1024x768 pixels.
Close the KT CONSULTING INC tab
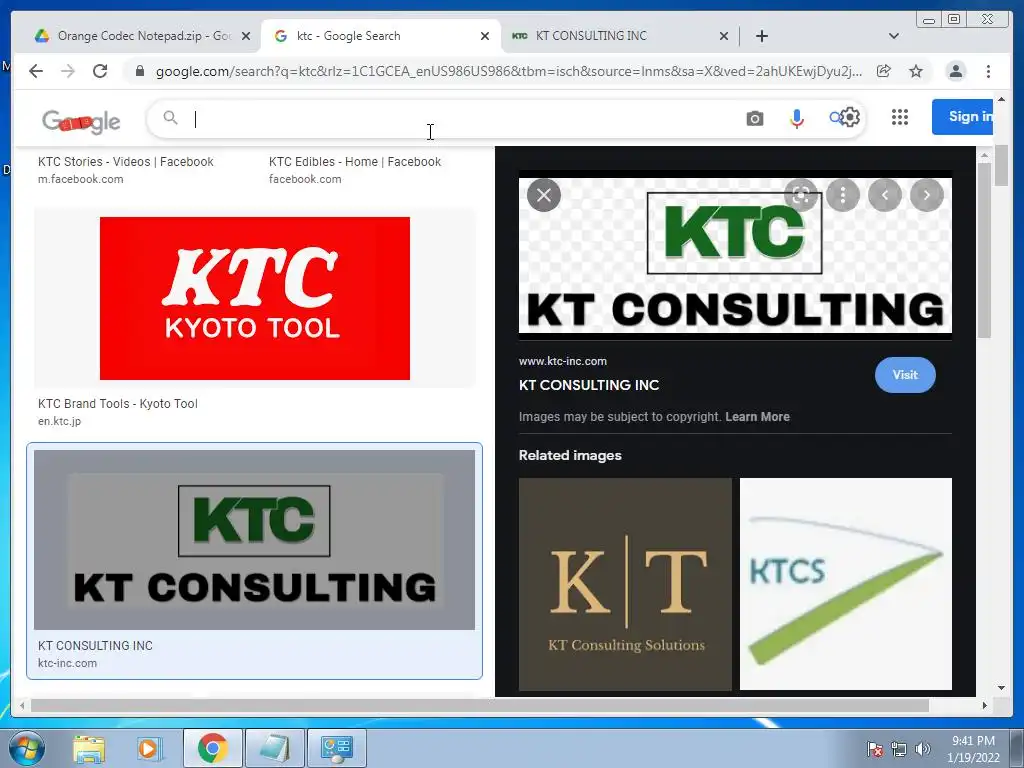[x=724, y=36]
